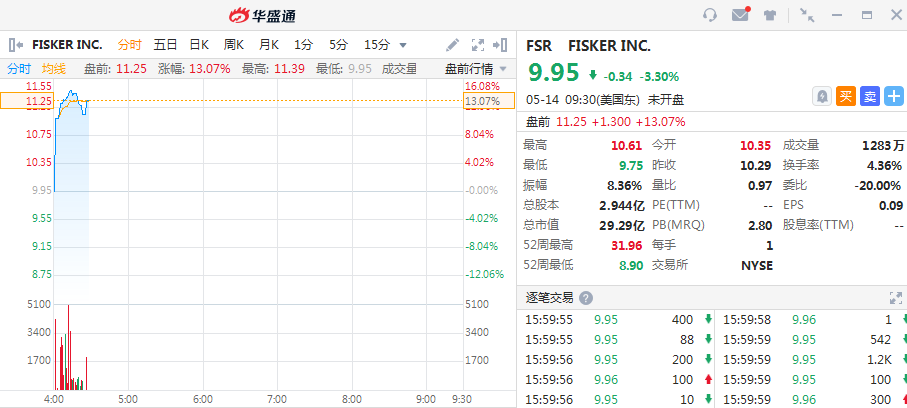Viewport: 907px width, 408px height.
Task: Open the more intervals dropdown after 15分
Action: click(403, 45)
